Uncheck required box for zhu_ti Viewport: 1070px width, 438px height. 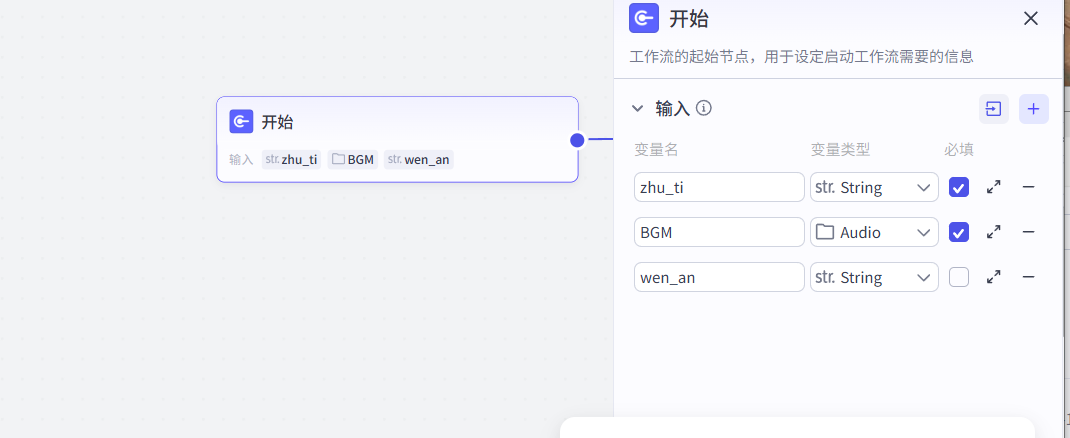click(959, 187)
